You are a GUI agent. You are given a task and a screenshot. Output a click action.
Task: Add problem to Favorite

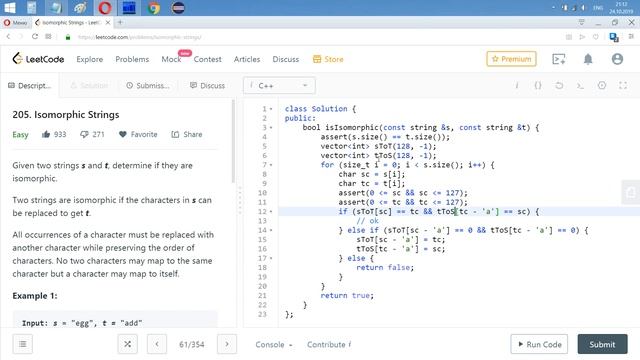138,134
